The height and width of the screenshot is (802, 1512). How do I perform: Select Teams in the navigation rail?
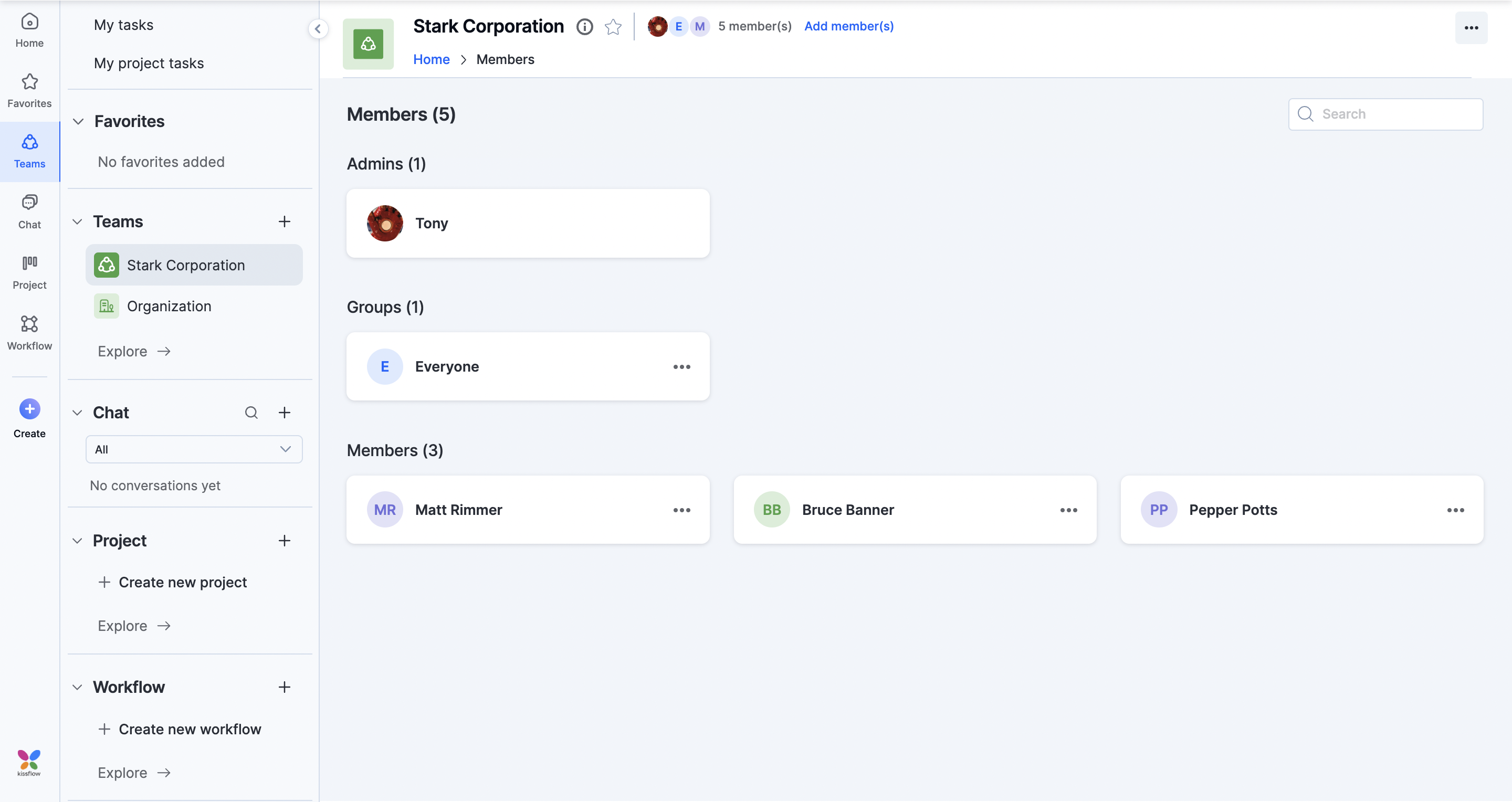click(29, 151)
